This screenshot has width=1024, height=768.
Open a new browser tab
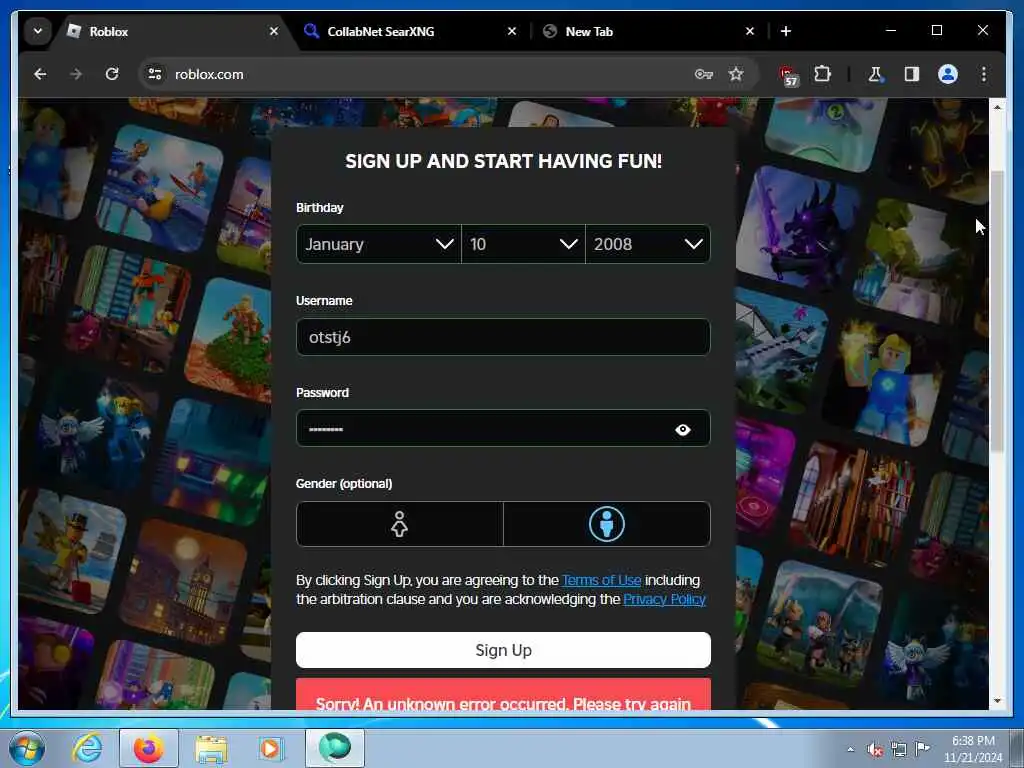786,31
